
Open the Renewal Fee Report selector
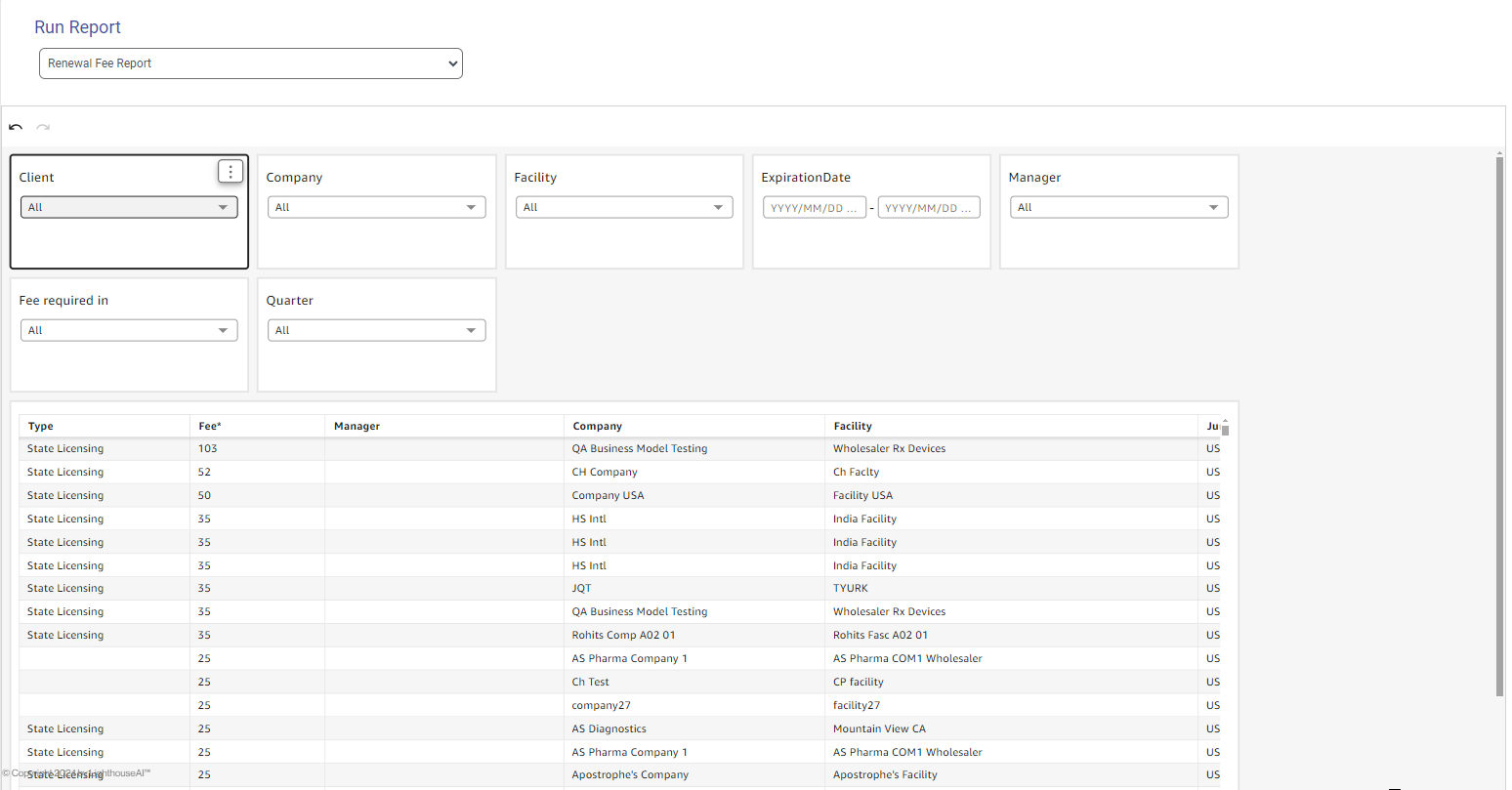tap(250, 63)
